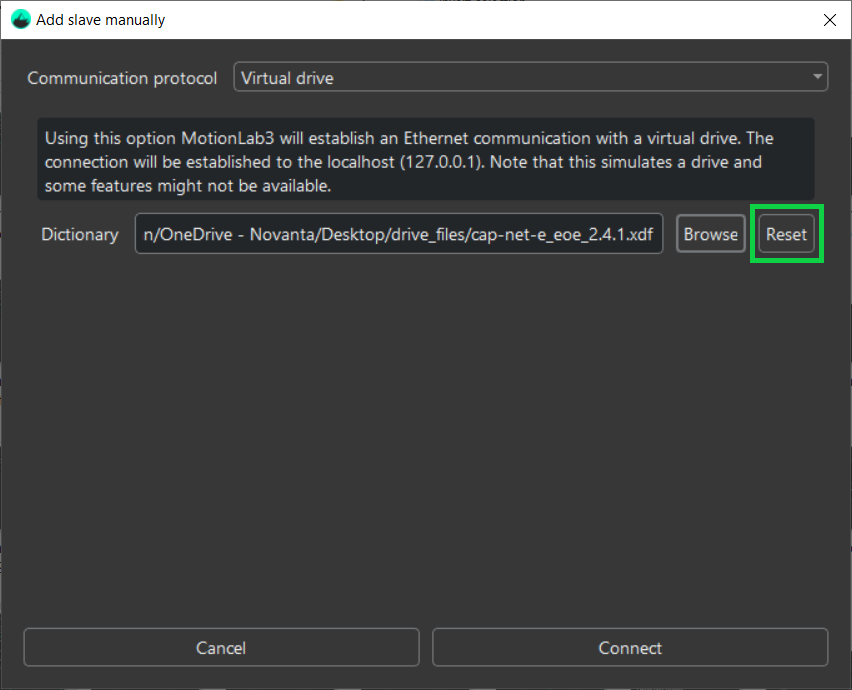
Task: Open the Communication protocol dropdown
Action: click(x=530, y=77)
